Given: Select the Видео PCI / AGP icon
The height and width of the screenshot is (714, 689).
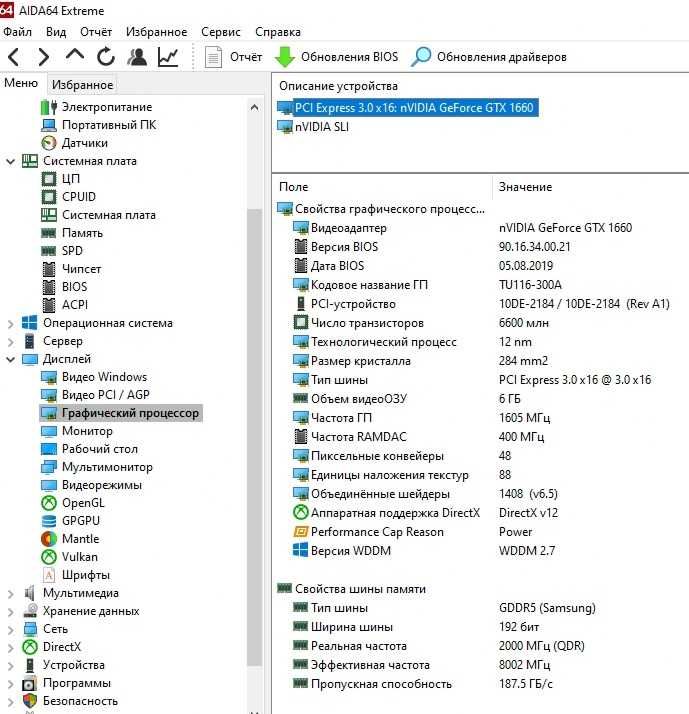Looking at the screenshot, I should (x=49, y=395).
